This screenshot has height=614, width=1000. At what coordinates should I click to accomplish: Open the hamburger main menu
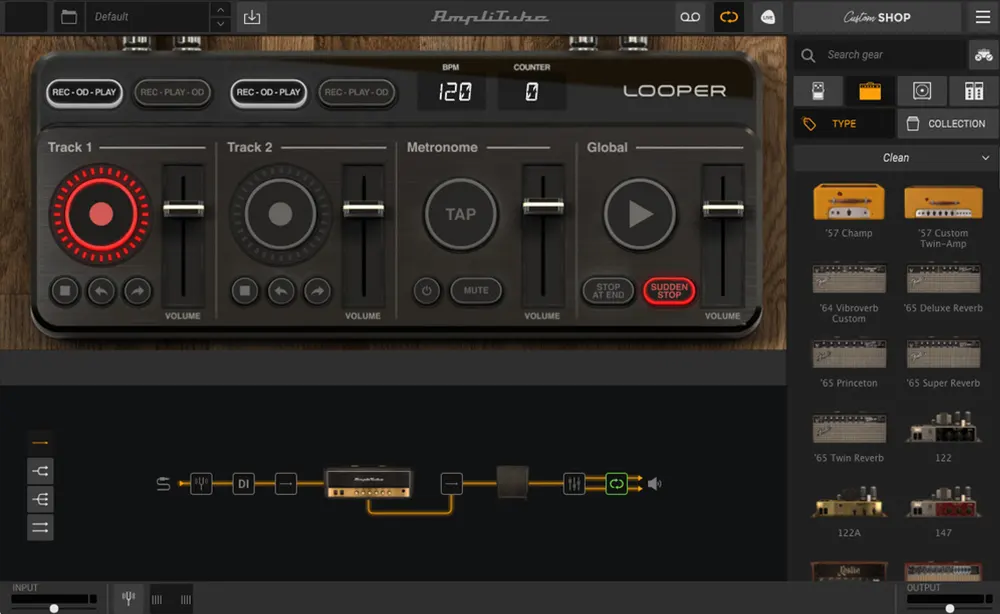(983, 17)
